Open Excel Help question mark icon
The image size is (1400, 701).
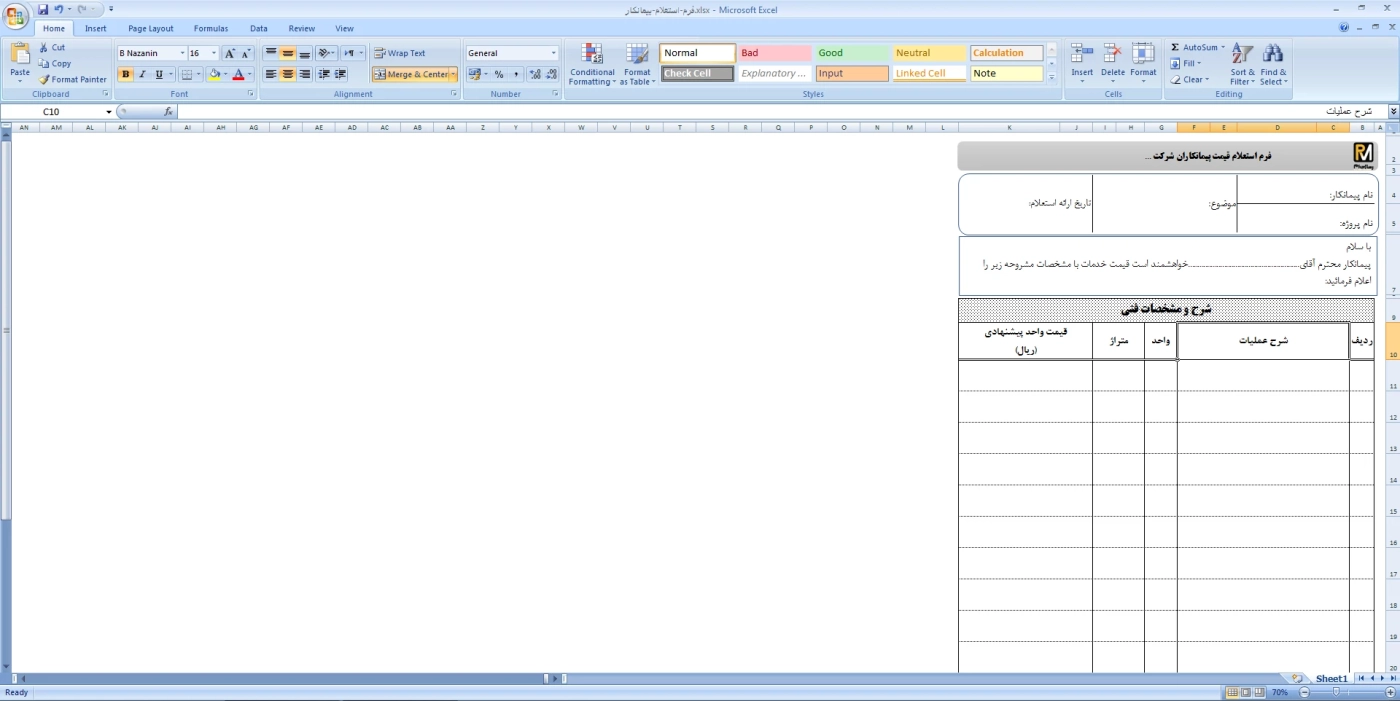pos(1345,28)
